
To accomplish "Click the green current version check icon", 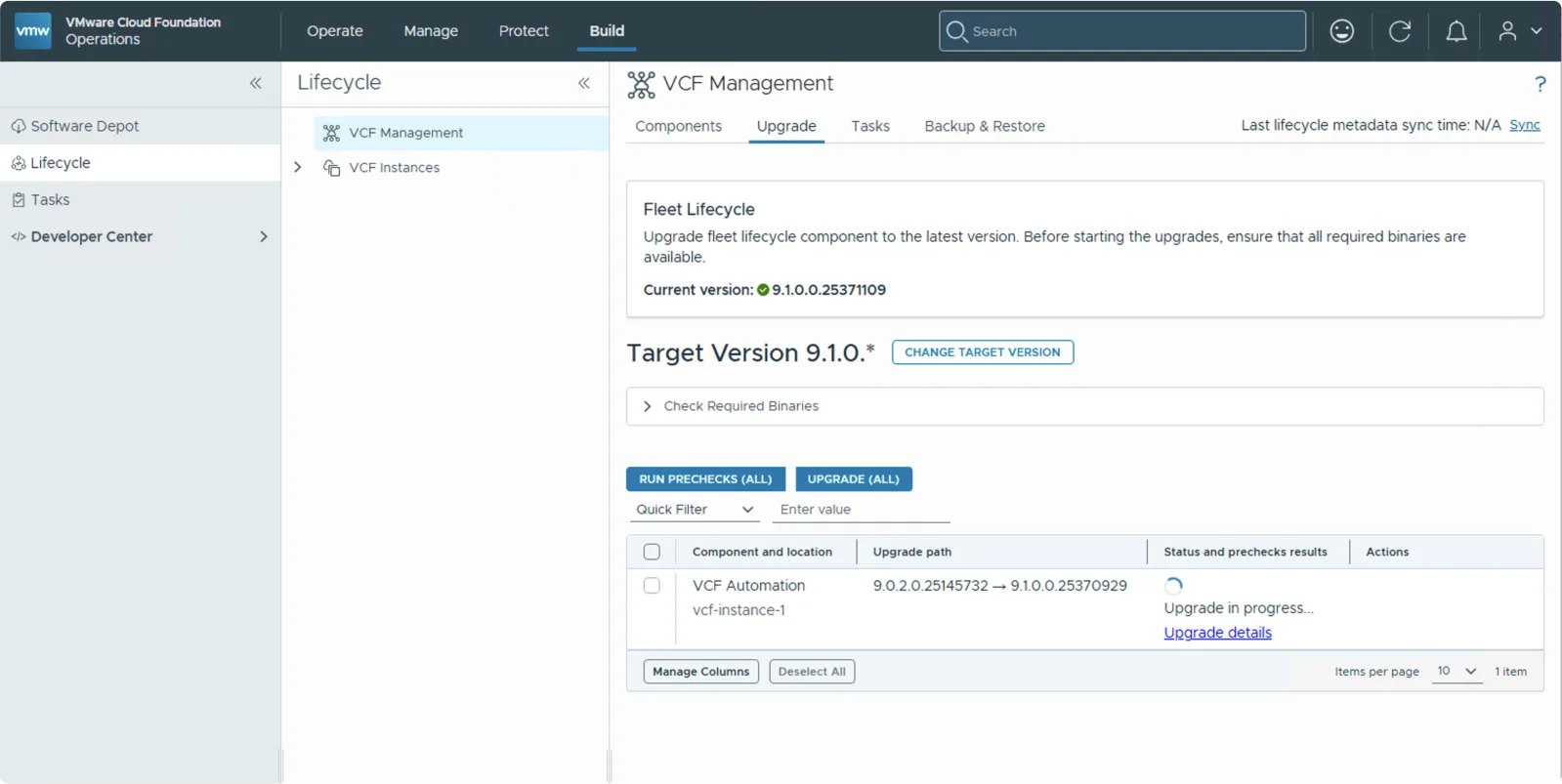I will [763, 290].
